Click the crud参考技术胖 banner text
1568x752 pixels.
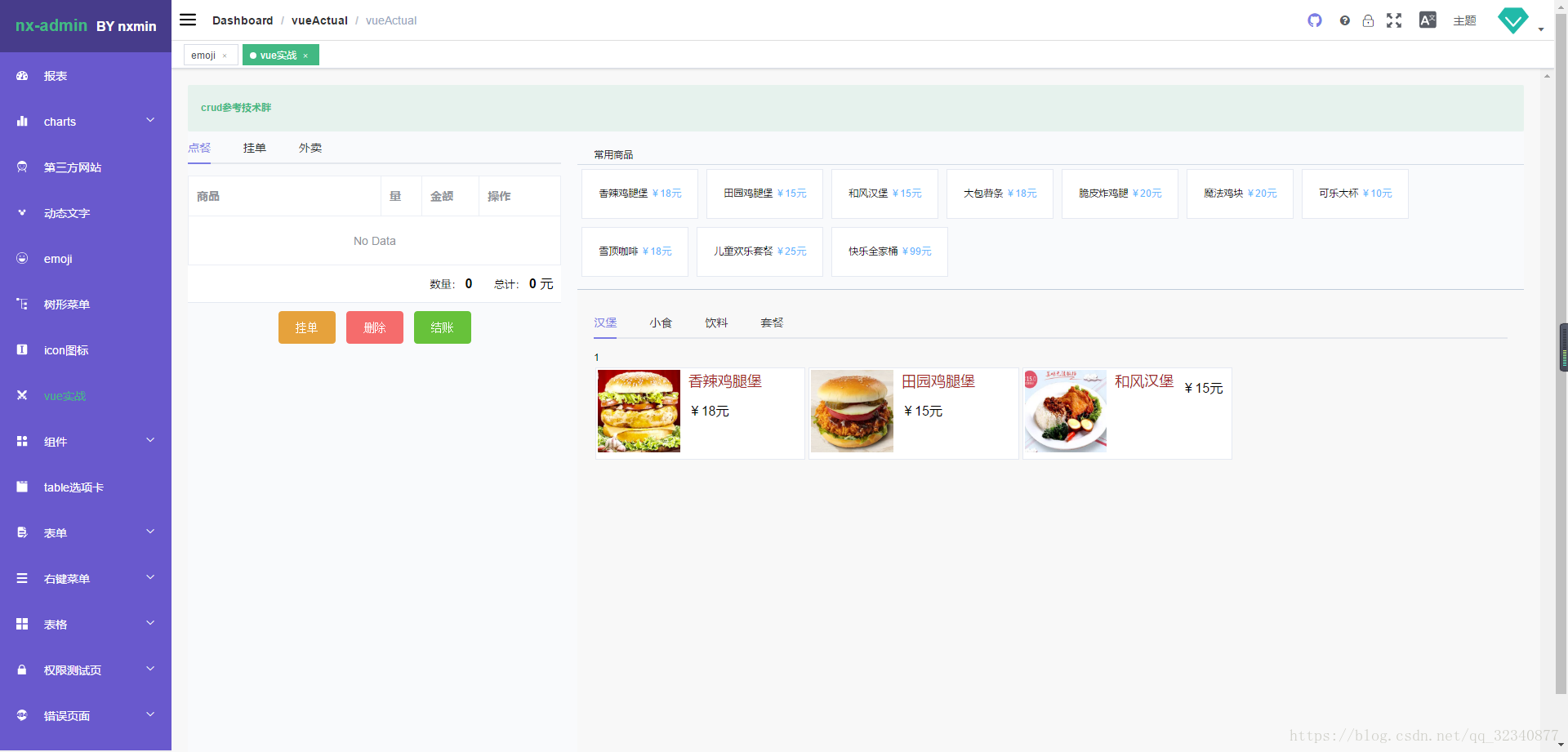236,107
